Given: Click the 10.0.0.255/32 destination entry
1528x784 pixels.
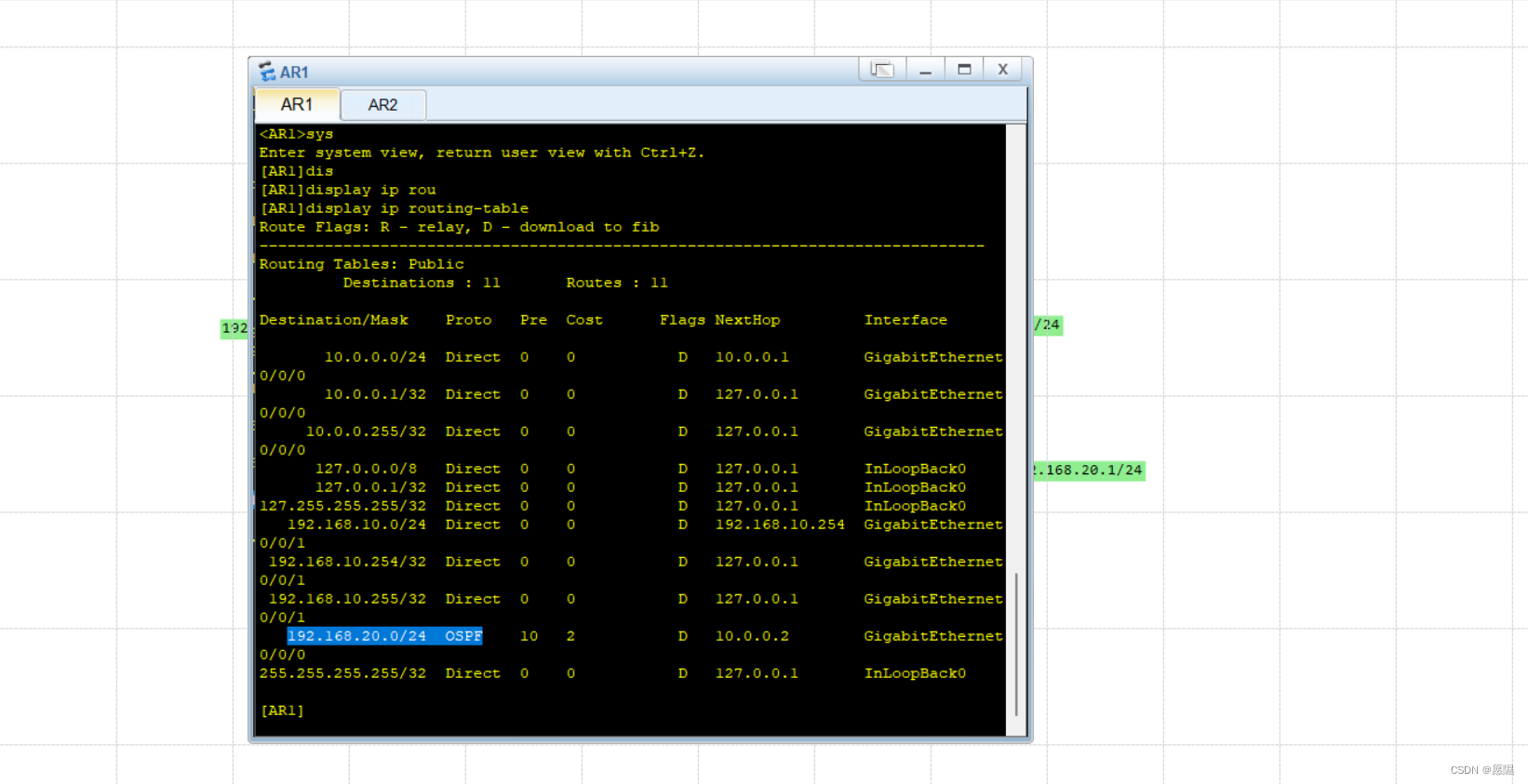Looking at the screenshot, I should pyautogui.click(x=366, y=432).
